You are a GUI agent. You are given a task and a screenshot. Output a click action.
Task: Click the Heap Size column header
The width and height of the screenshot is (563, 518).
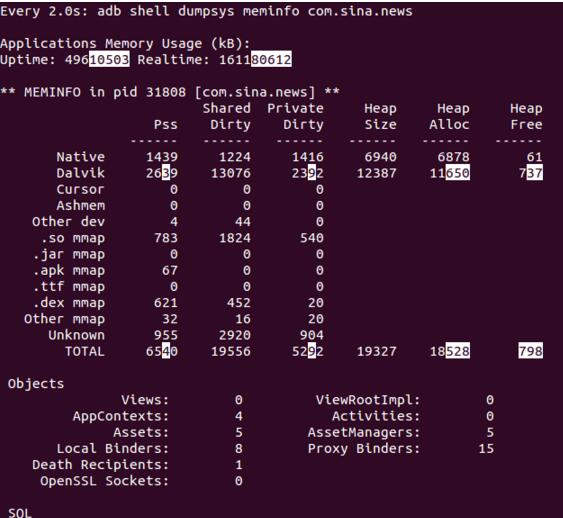coord(381,116)
